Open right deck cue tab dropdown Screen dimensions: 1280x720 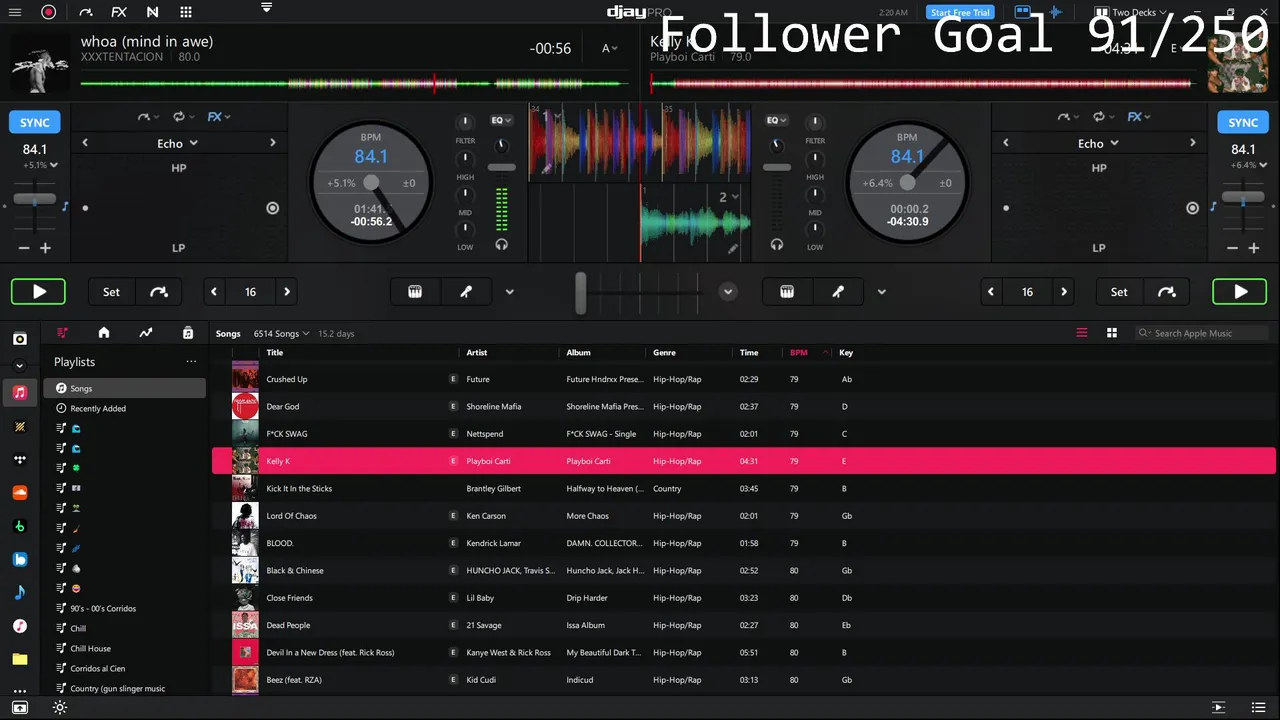click(x=1068, y=117)
